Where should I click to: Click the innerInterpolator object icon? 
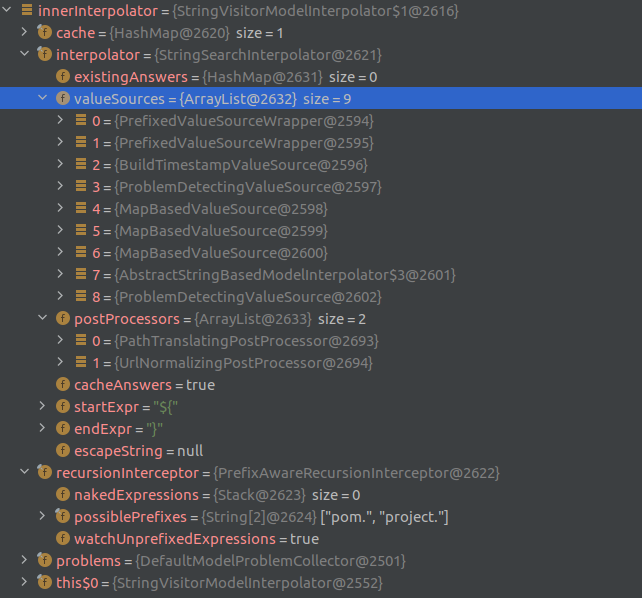(27, 10)
